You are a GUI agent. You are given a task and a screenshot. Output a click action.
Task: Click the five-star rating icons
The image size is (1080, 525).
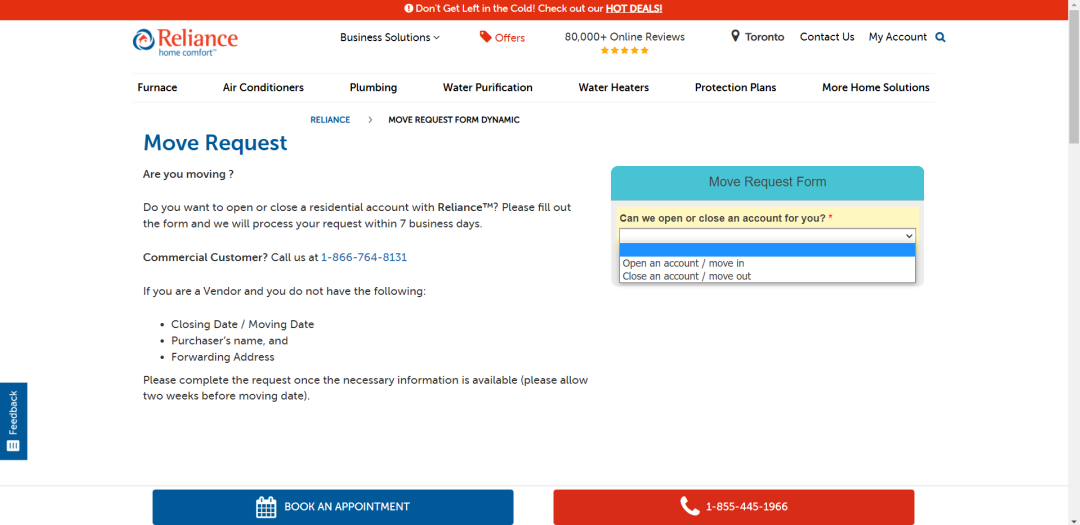click(625, 50)
